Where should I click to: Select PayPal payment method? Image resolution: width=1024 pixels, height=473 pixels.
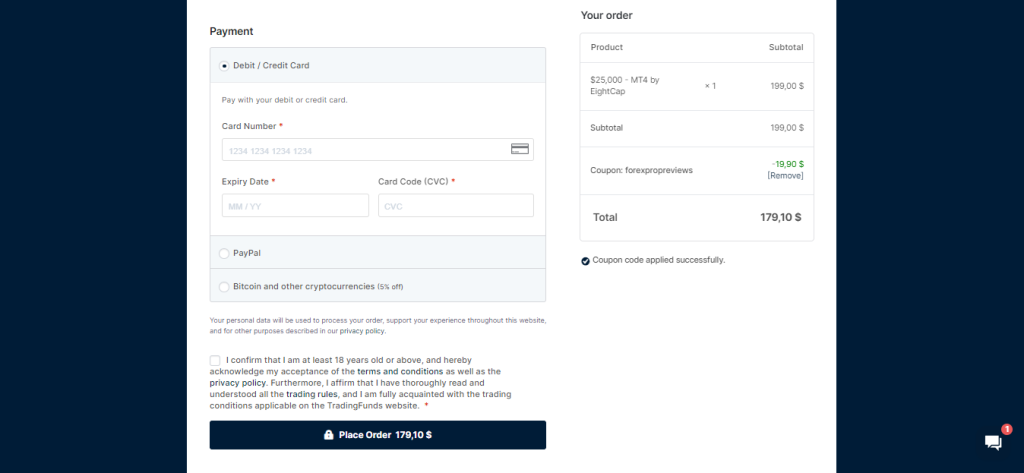tap(224, 253)
